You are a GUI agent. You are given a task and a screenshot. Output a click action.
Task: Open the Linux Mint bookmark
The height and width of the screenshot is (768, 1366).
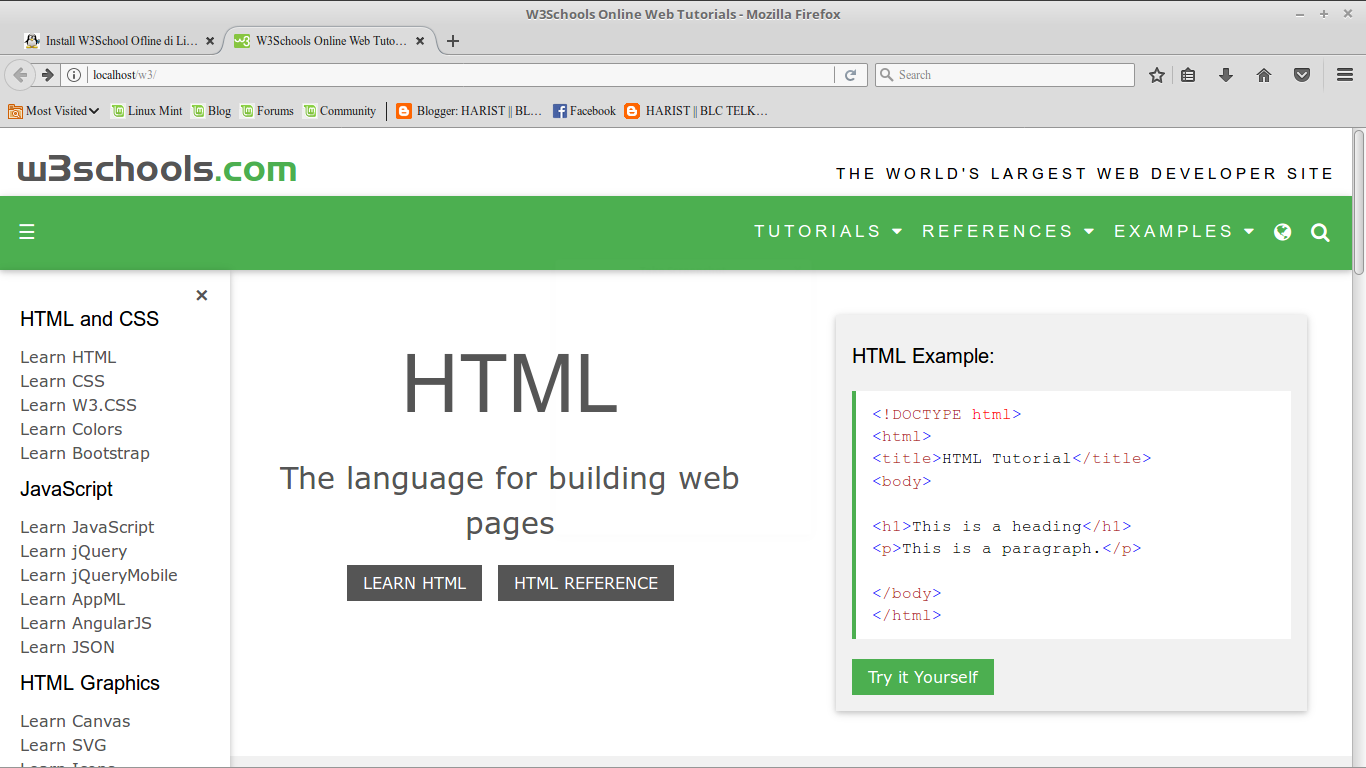(147, 111)
